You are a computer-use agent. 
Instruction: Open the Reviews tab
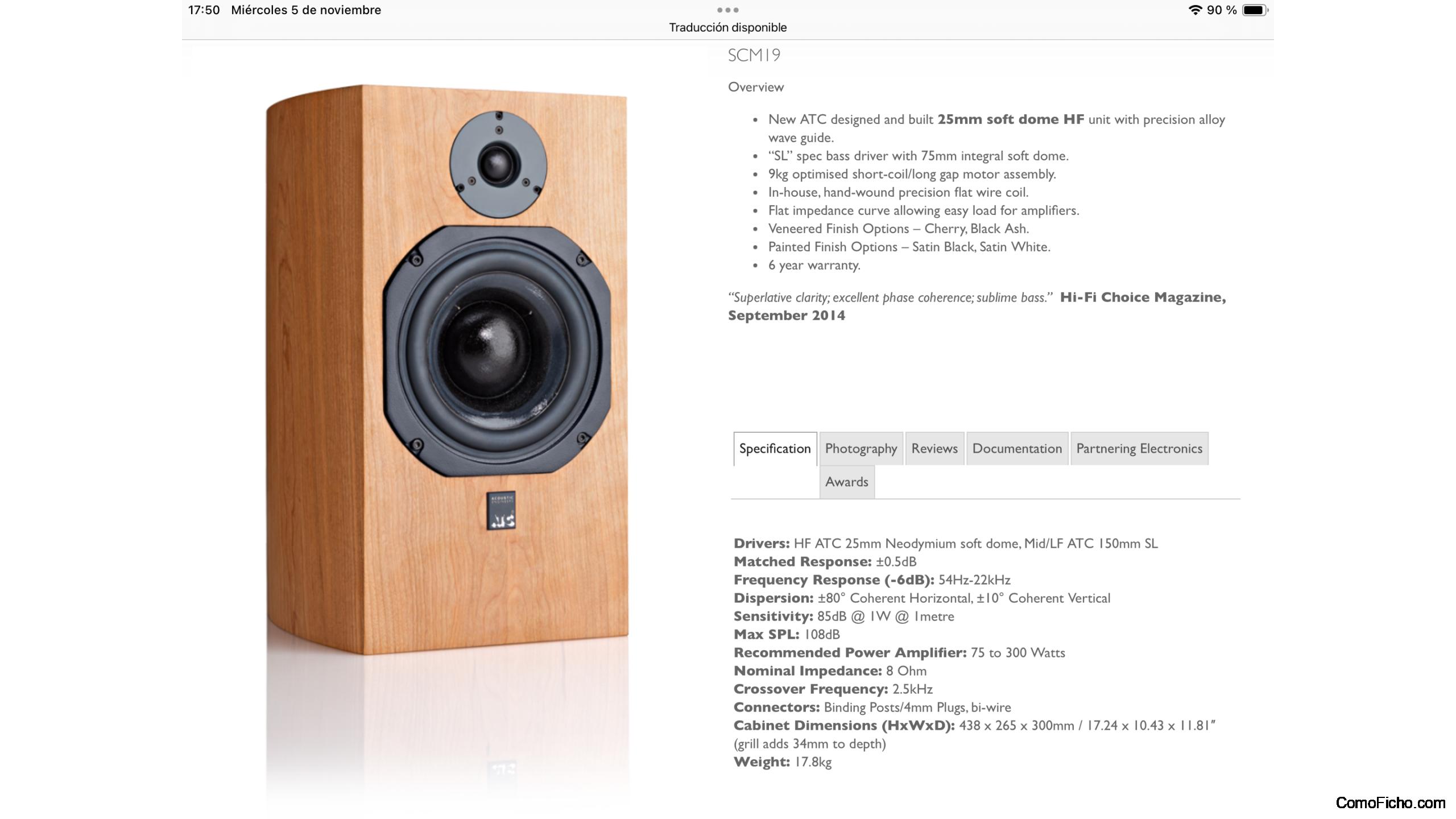(934, 449)
